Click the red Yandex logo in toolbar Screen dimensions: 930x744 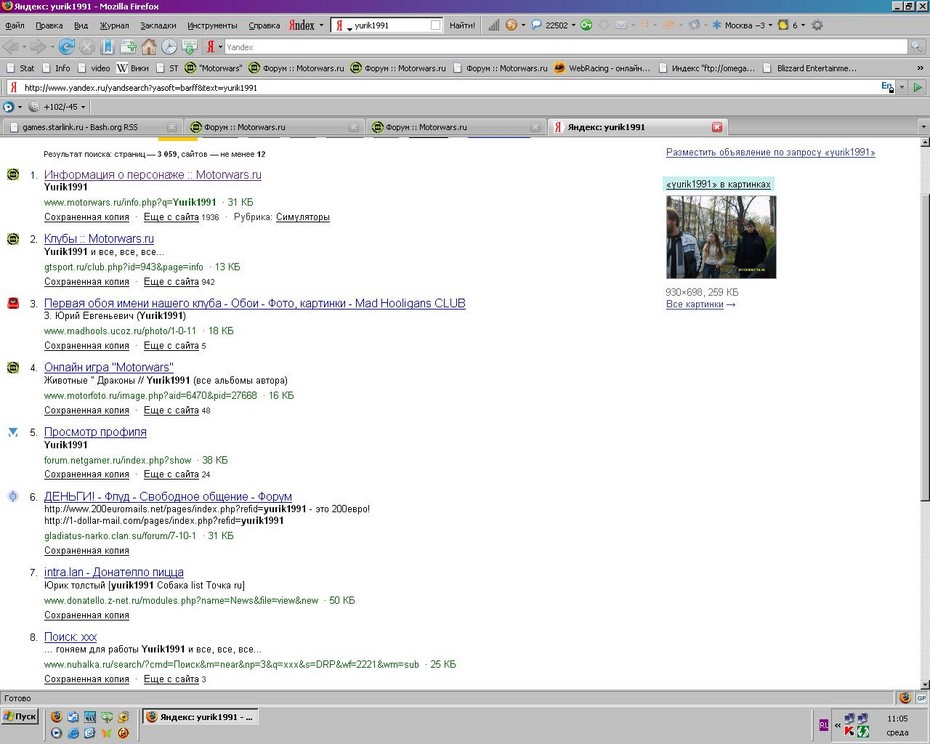click(x=301, y=25)
